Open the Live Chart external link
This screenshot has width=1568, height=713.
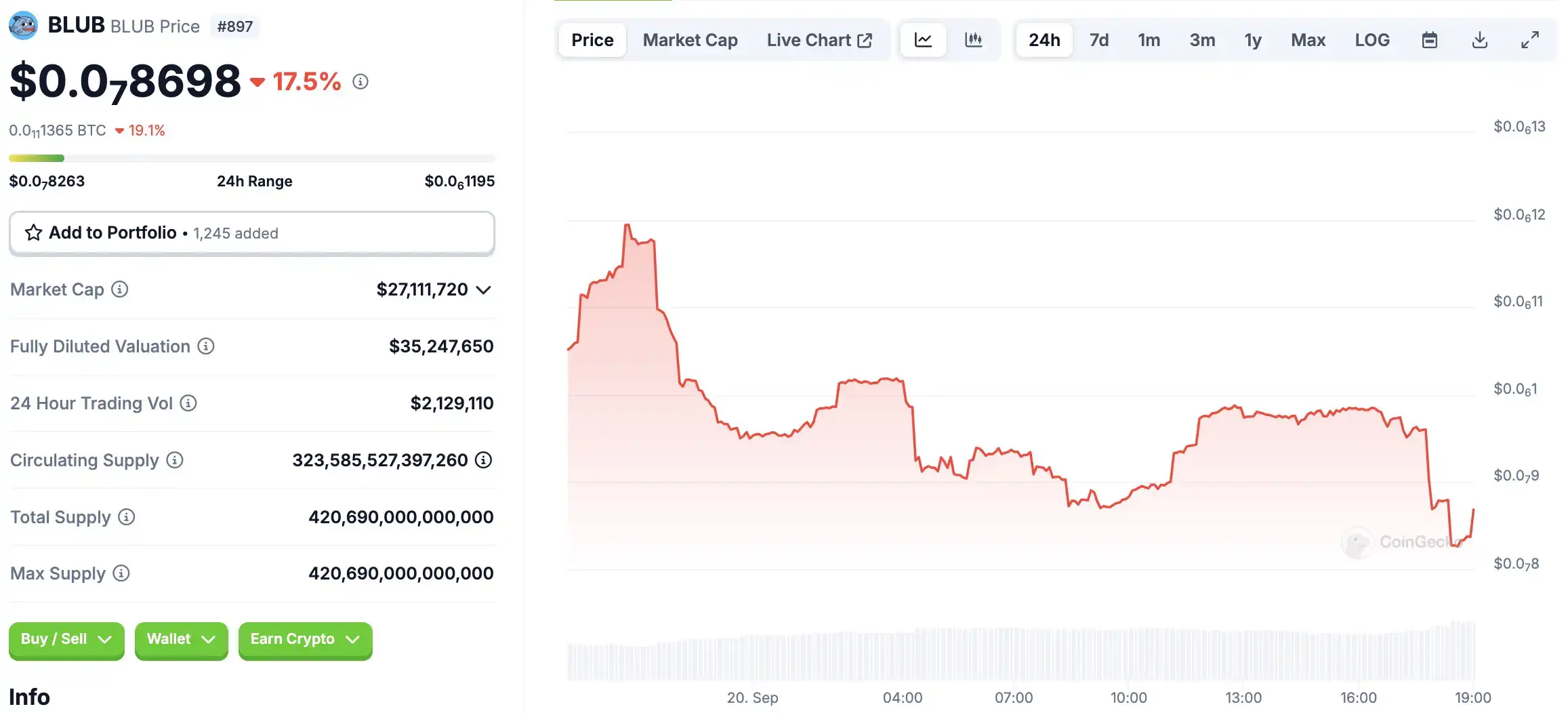[819, 40]
